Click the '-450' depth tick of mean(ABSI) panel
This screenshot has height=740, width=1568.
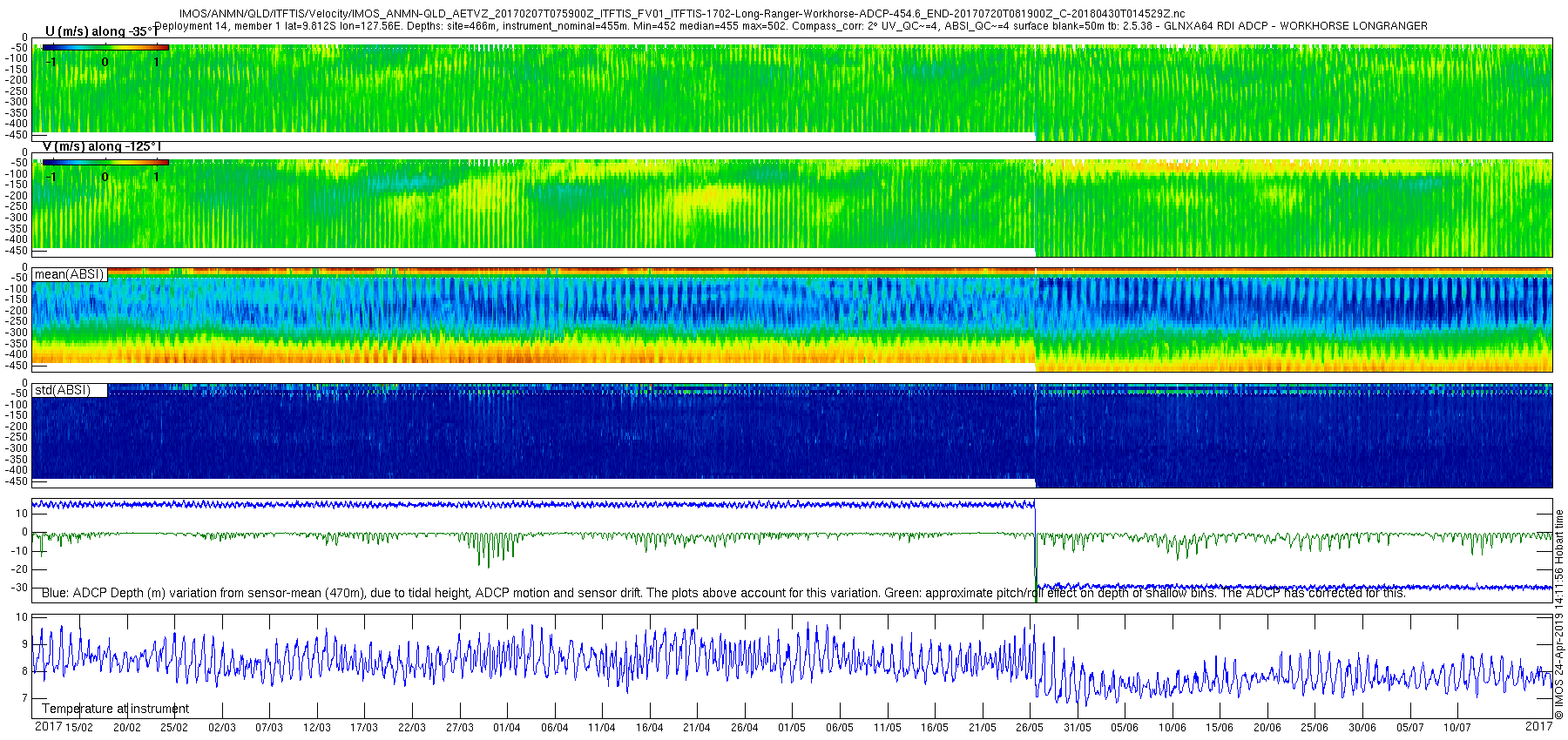click(16, 366)
